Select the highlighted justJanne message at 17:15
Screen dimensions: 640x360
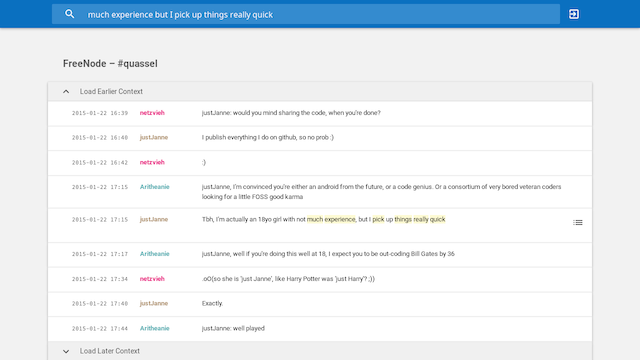tap(320, 225)
